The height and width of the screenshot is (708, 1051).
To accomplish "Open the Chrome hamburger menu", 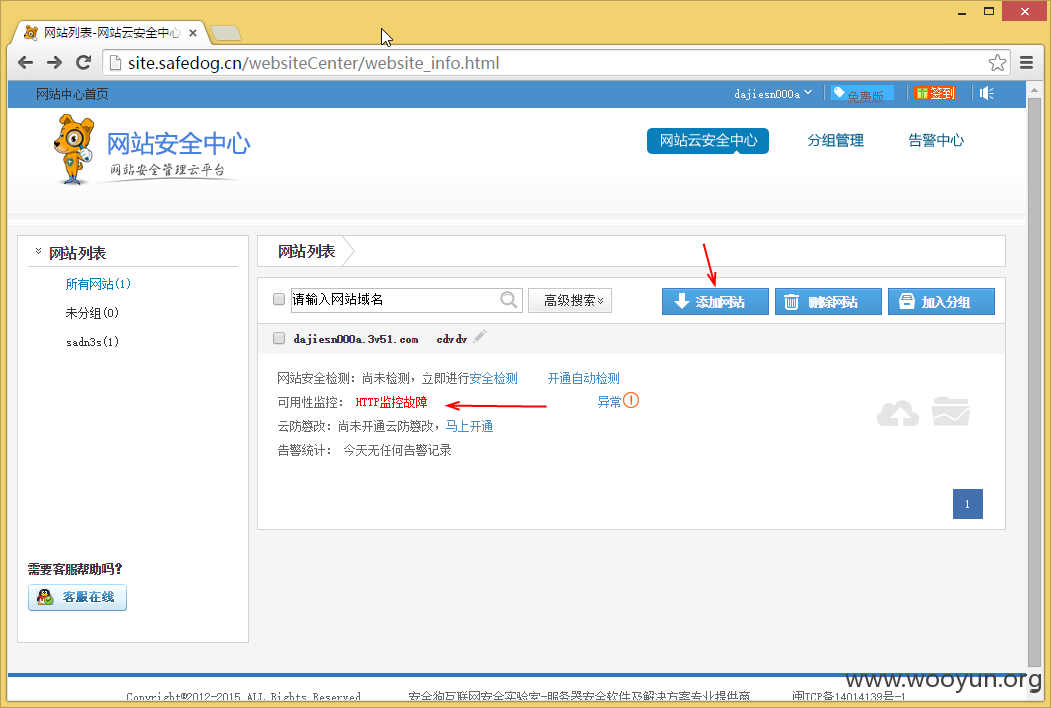I will click(1026, 63).
